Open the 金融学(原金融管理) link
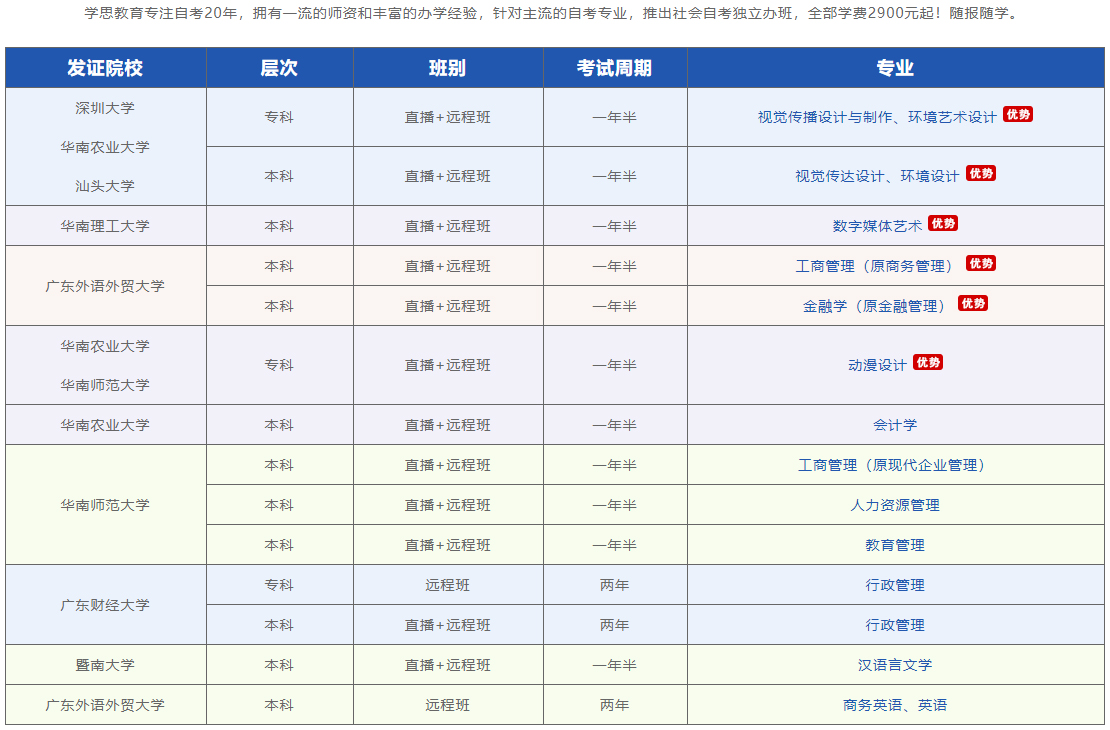The width and height of the screenshot is (1110, 730). [x=877, y=307]
